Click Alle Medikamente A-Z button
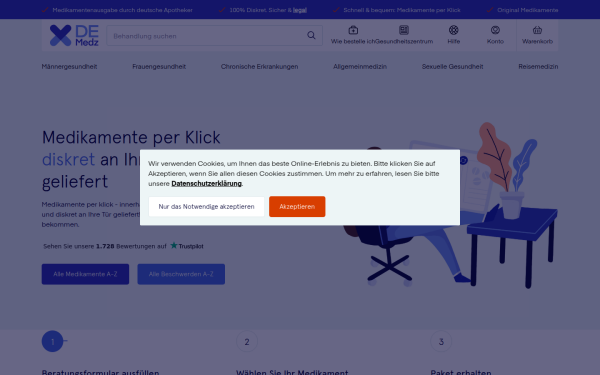The width and height of the screenshot is (600, 375). click(85, 274)
